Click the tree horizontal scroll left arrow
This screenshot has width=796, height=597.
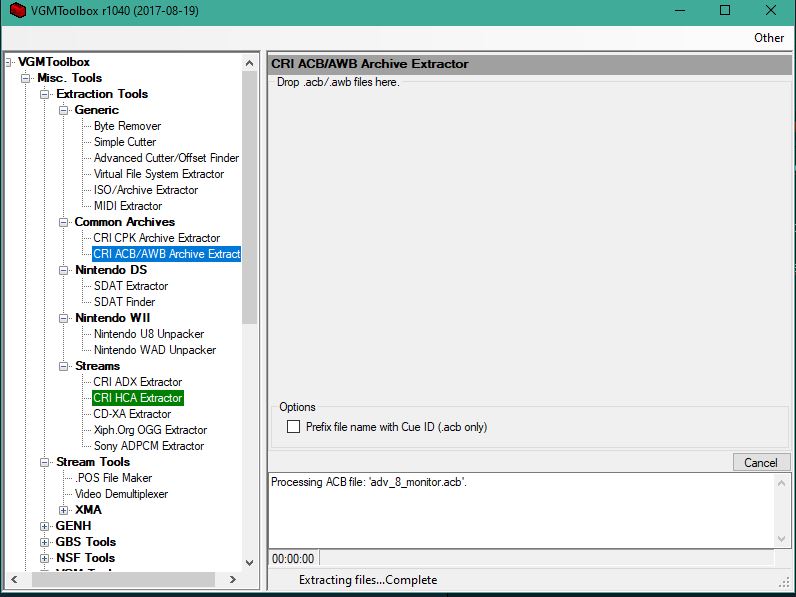tap(14, 579)
